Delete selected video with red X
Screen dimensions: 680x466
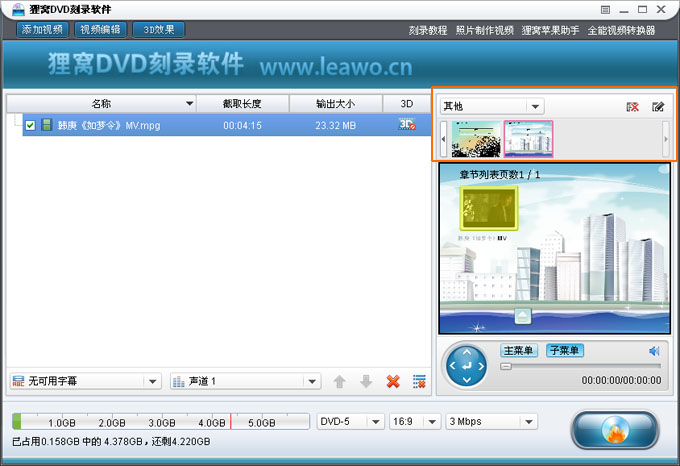tap(393, 381)
